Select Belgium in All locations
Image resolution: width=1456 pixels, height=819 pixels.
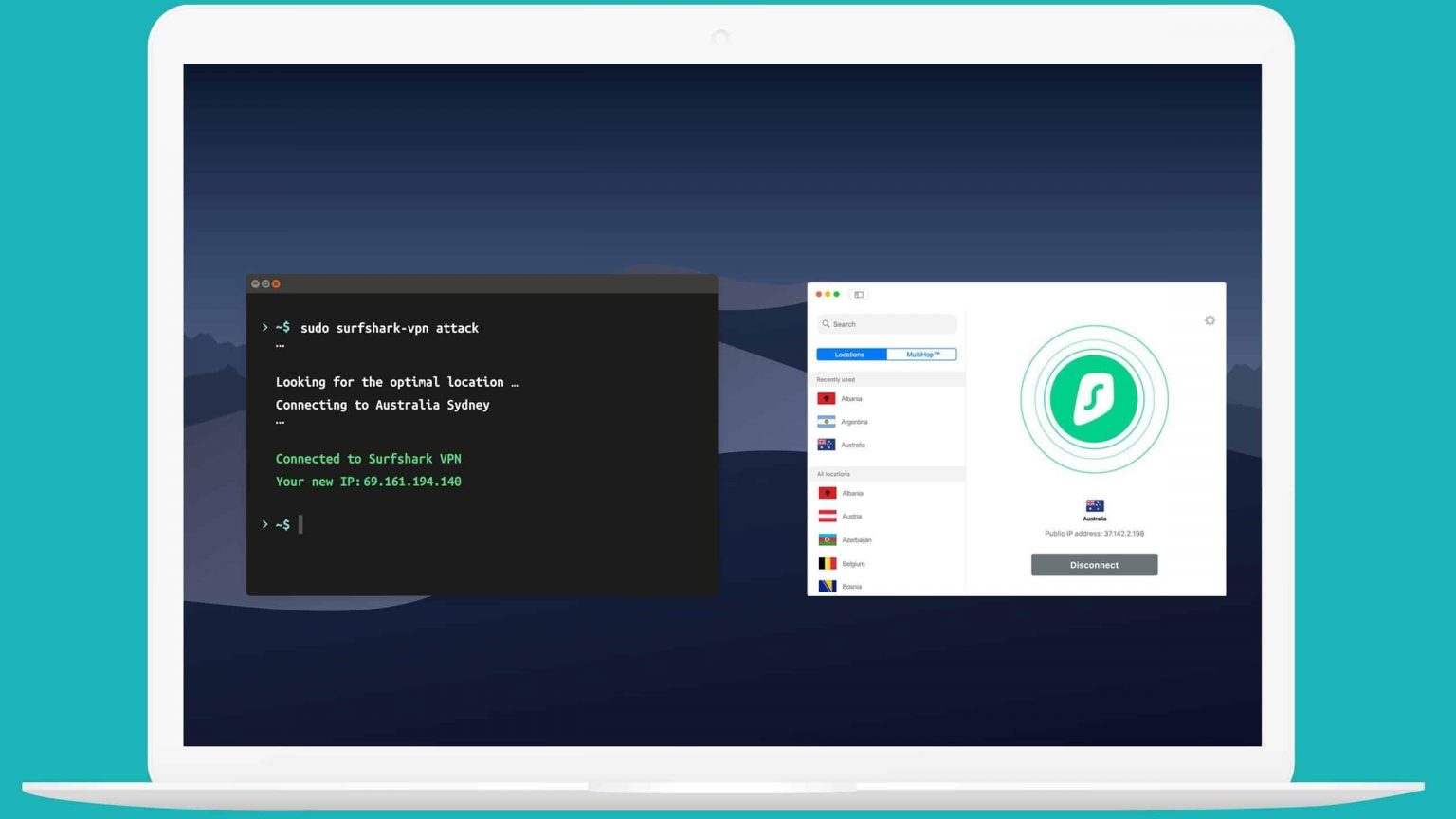pos(886,563)
